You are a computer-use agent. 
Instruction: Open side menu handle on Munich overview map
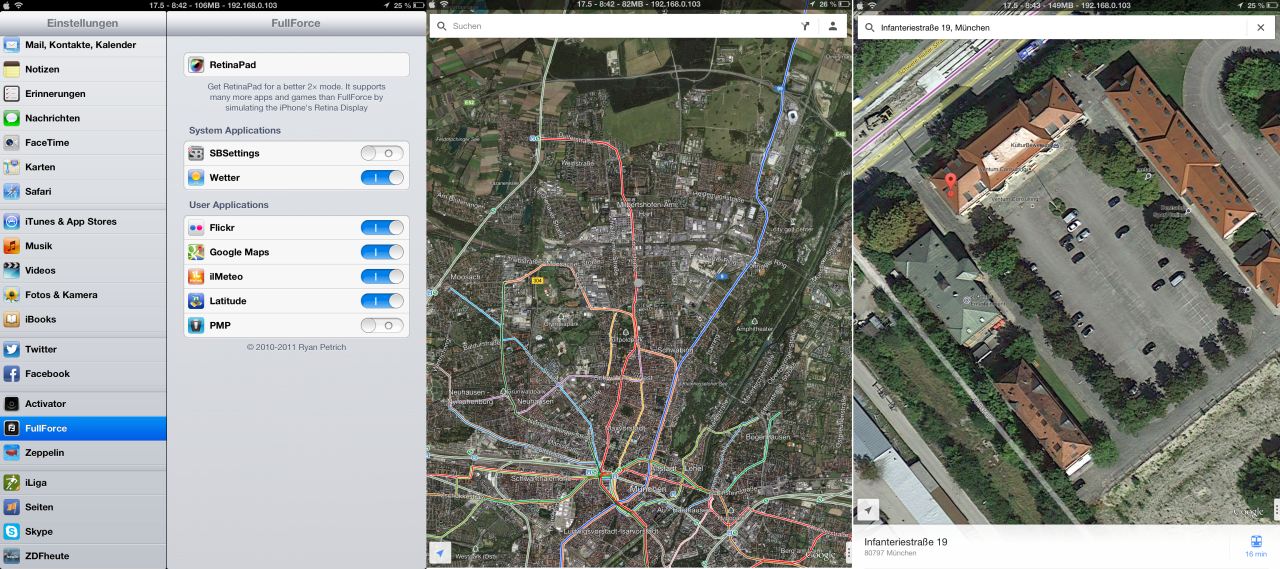848,551
